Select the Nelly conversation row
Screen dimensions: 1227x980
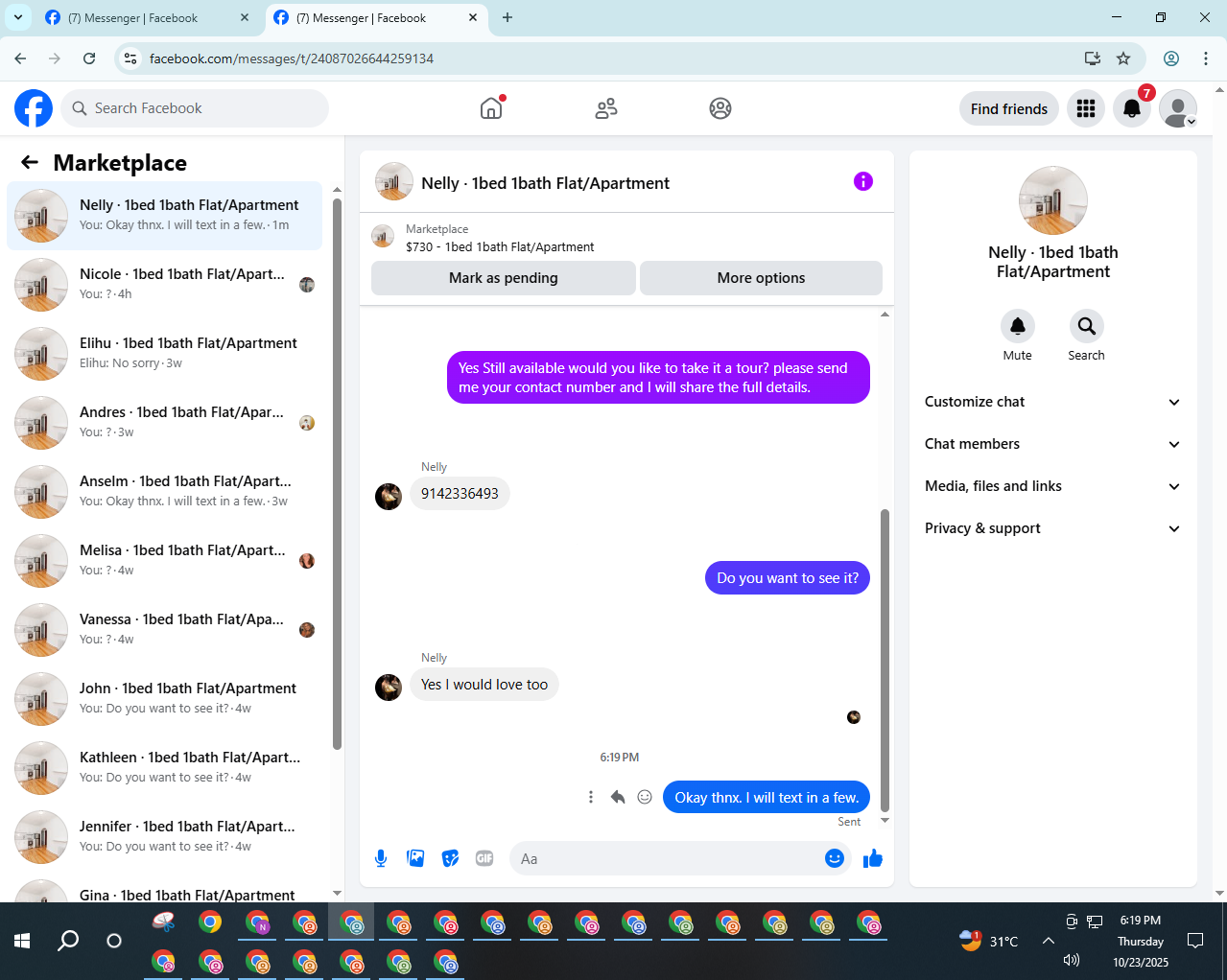165,216
